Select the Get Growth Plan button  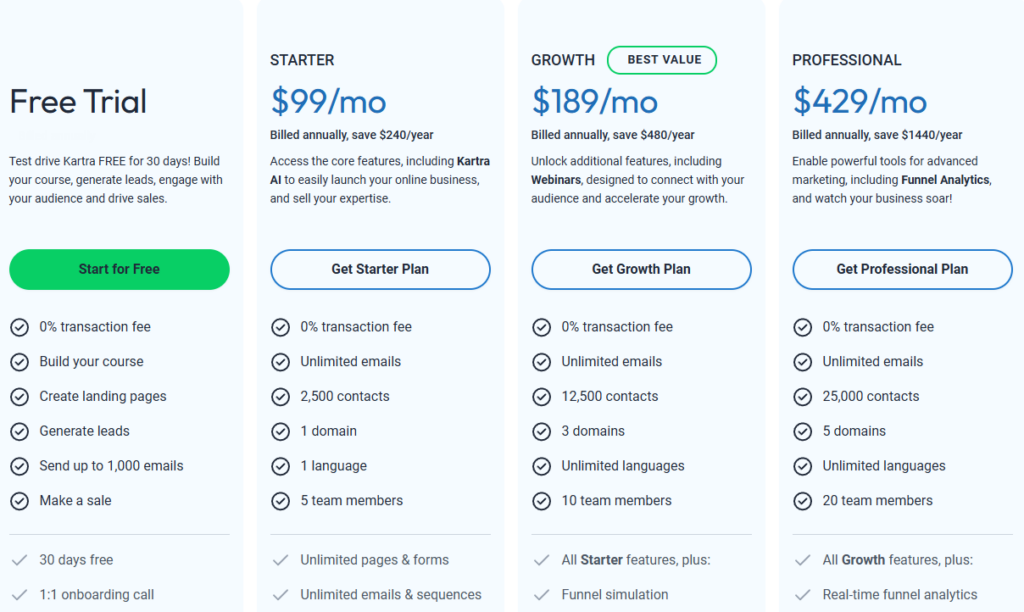point(641,269)
